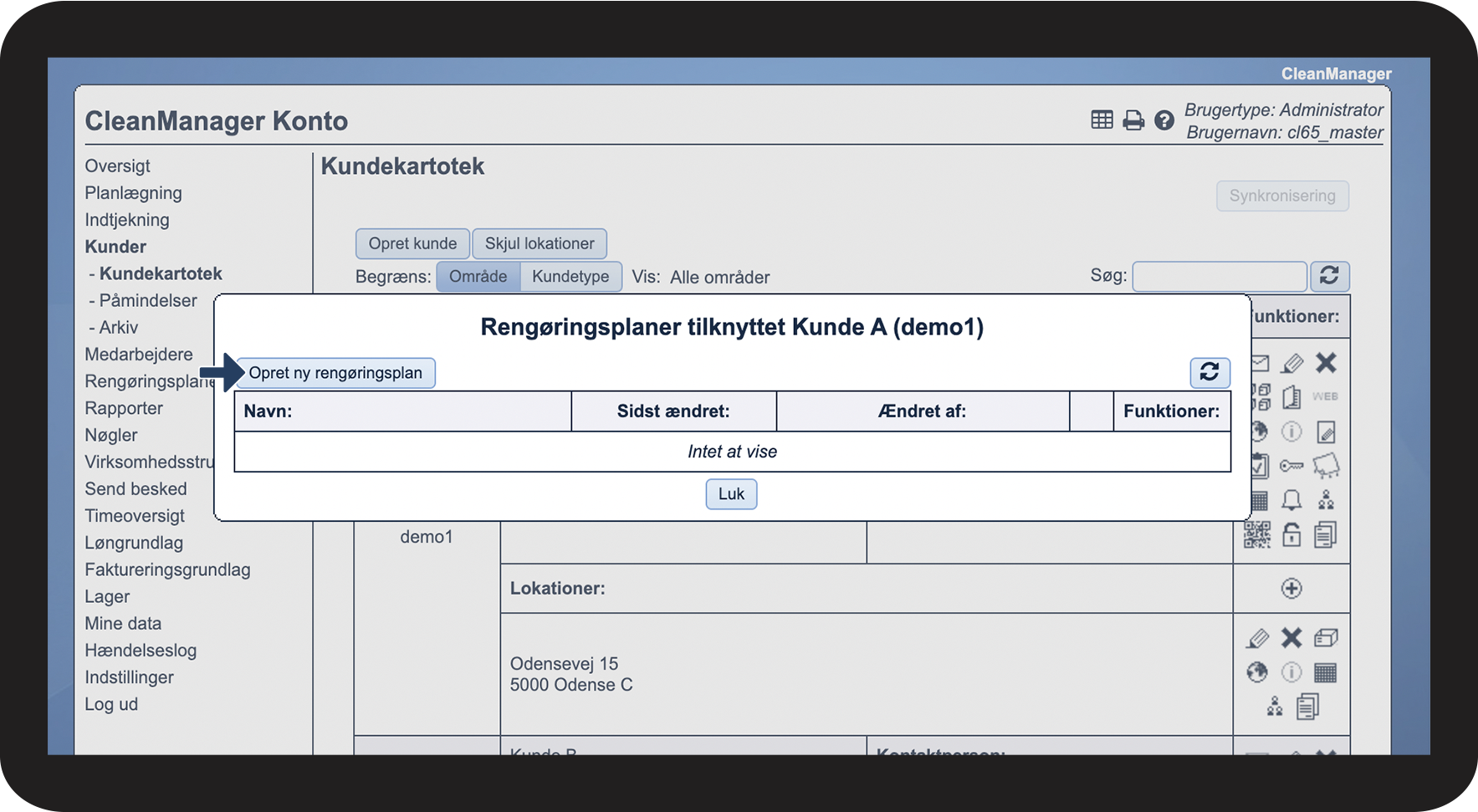Open the note-edit icon for Kunde A
The height and width of the screenshot is (812, 1478).
pos(1326,432)
